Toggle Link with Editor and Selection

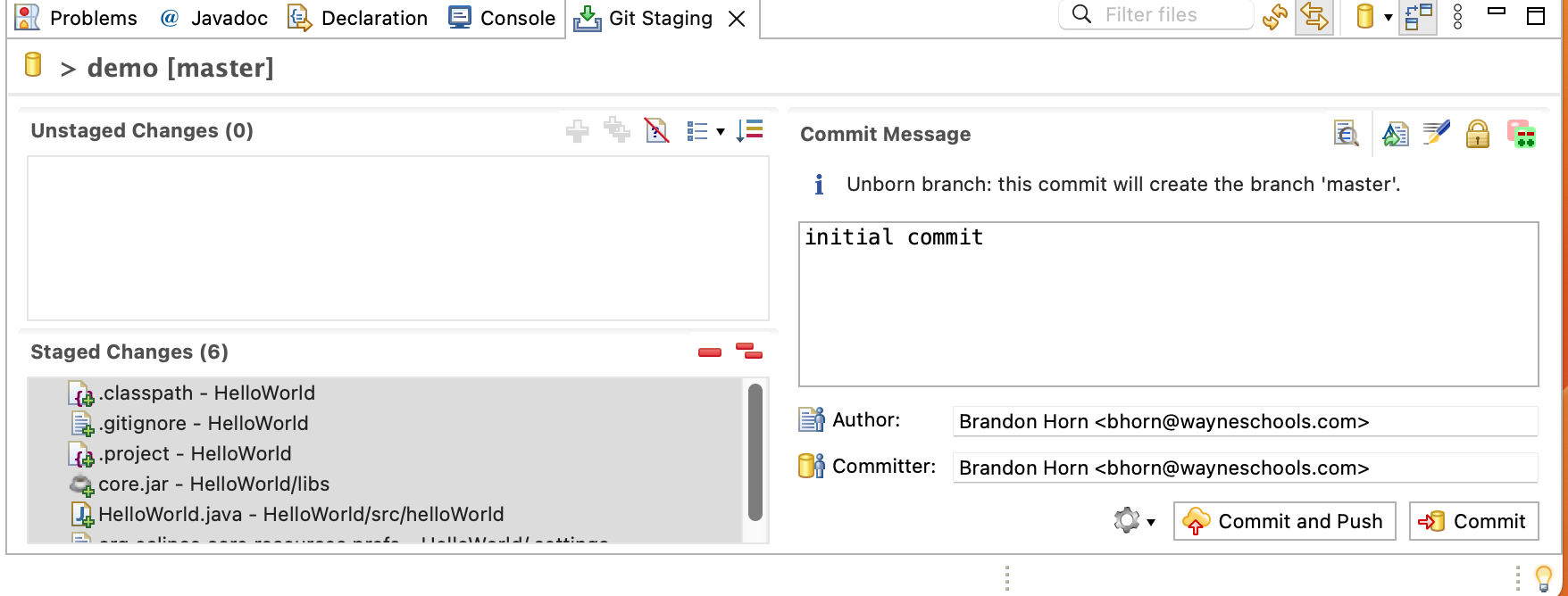coord(1314,17)
